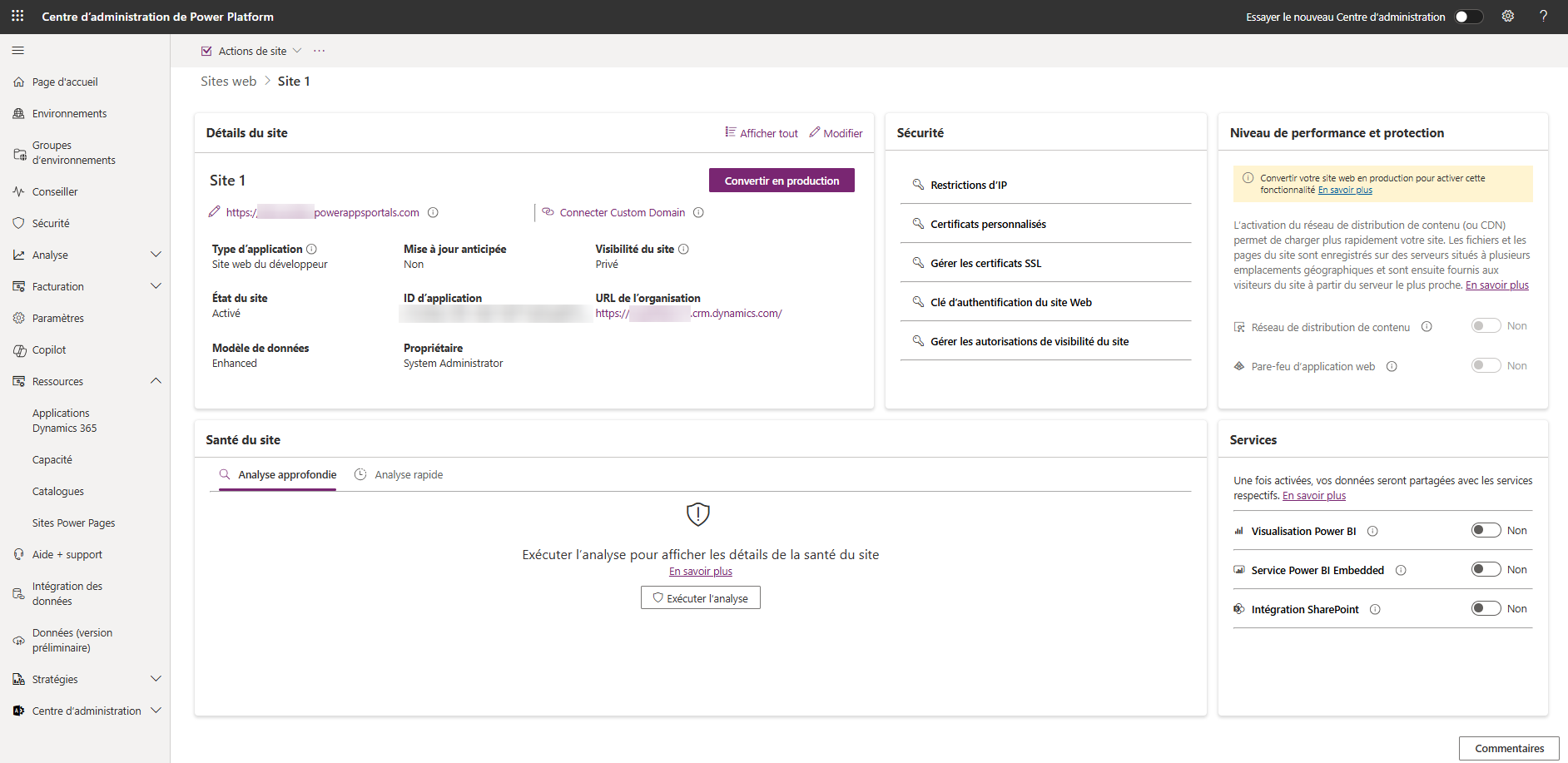Click the Afficher tout list icon

pyautogui.click(x=731, y=132)
